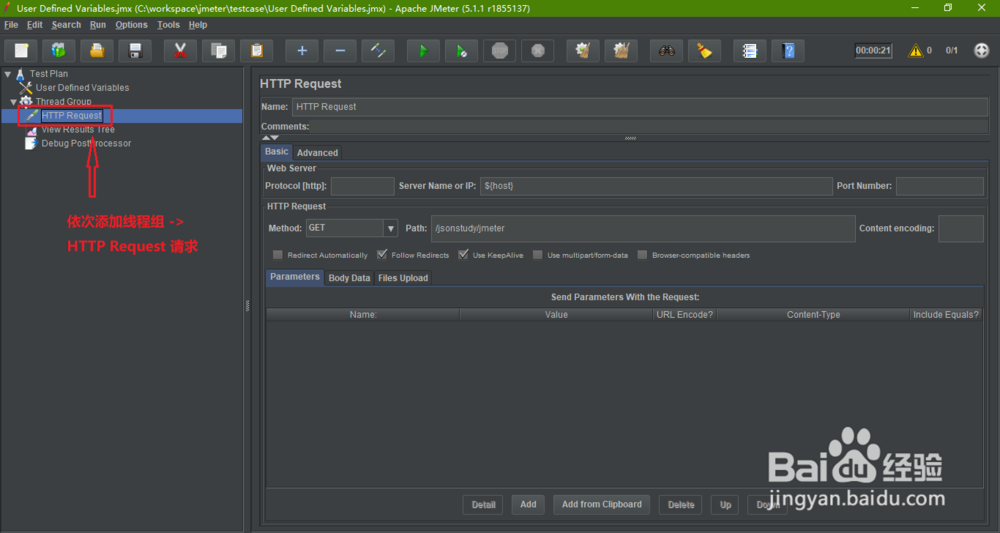Open the Tools menu

168,25
